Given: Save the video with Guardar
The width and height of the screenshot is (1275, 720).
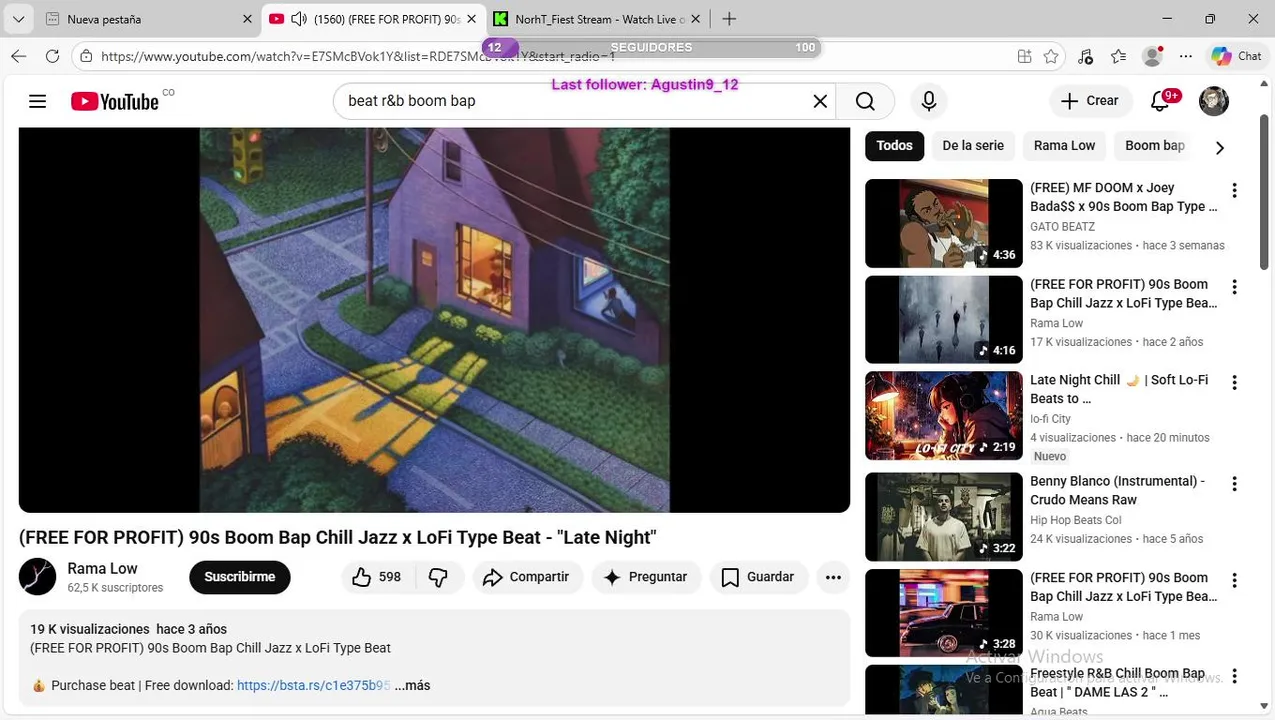Looking at the screenshot, I should coord(759,577).
